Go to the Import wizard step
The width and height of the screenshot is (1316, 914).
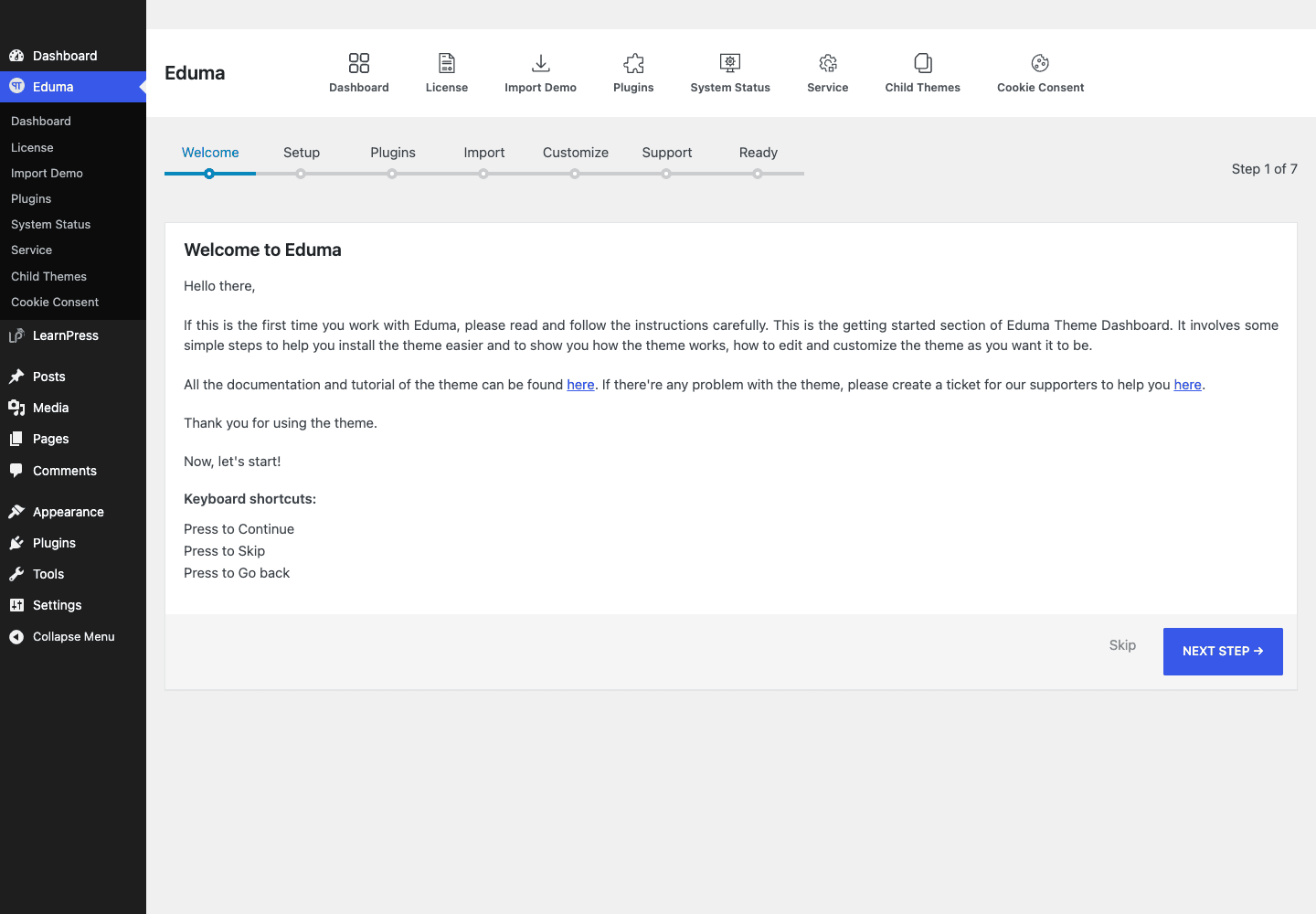pos(484,153)
